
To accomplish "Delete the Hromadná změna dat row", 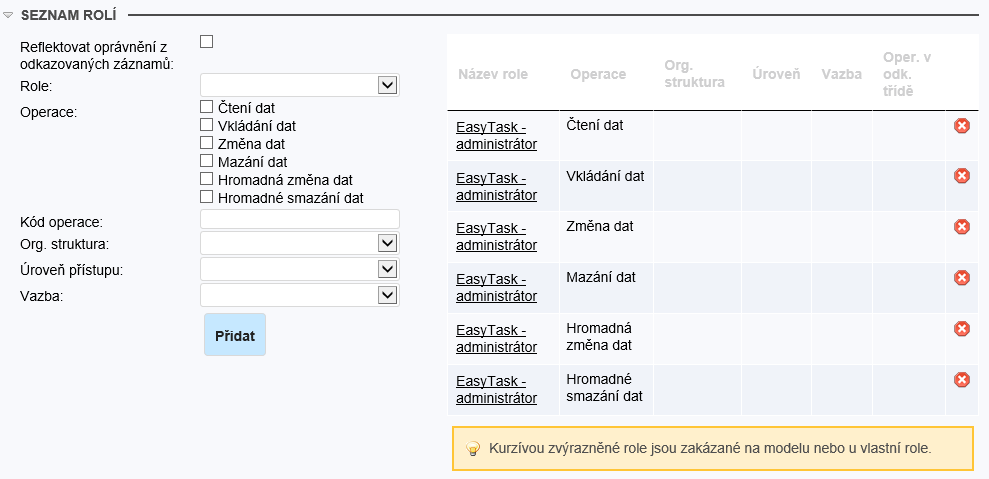I will click(x=962, y=329).
